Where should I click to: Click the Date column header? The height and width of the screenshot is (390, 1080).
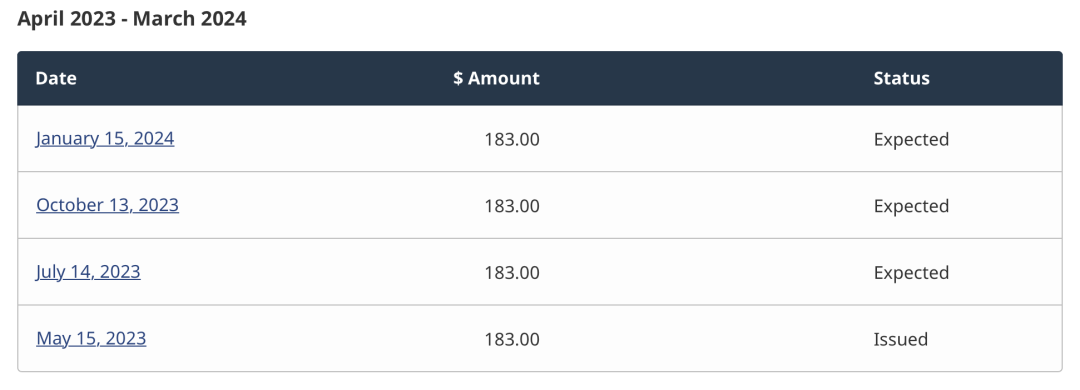coord(56,79)
